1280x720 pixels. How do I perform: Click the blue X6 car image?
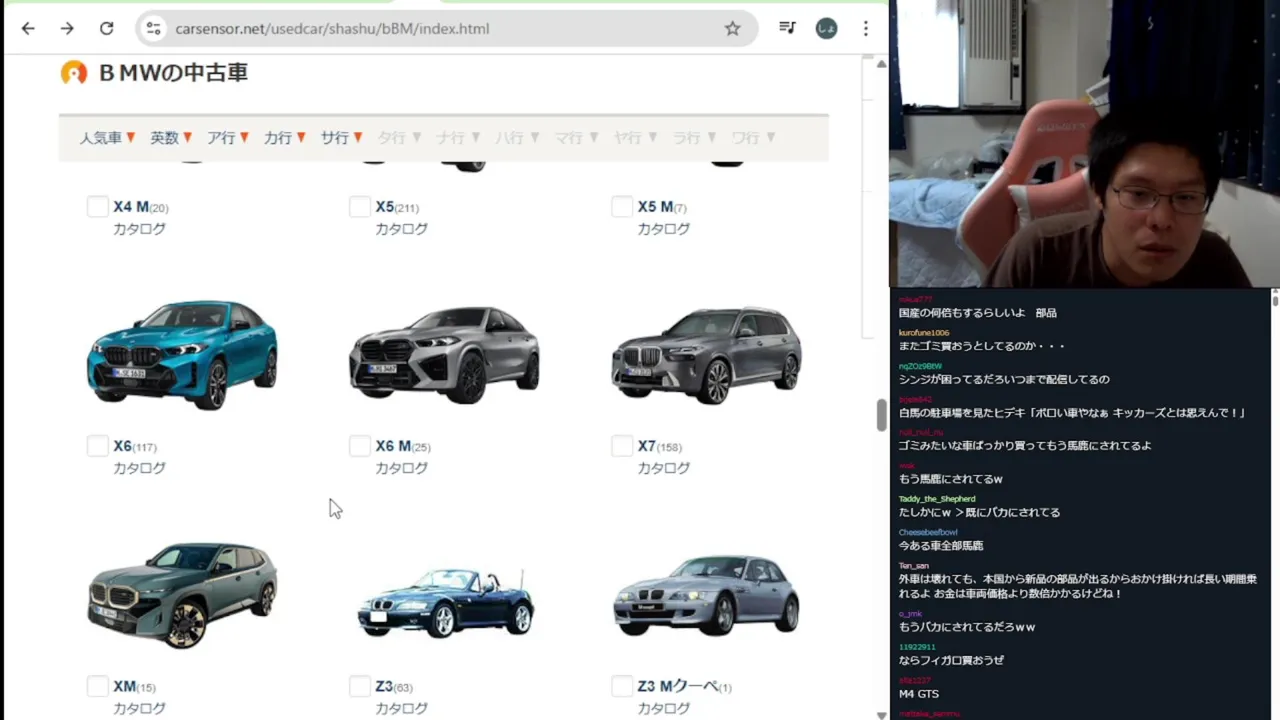[182, 354]
